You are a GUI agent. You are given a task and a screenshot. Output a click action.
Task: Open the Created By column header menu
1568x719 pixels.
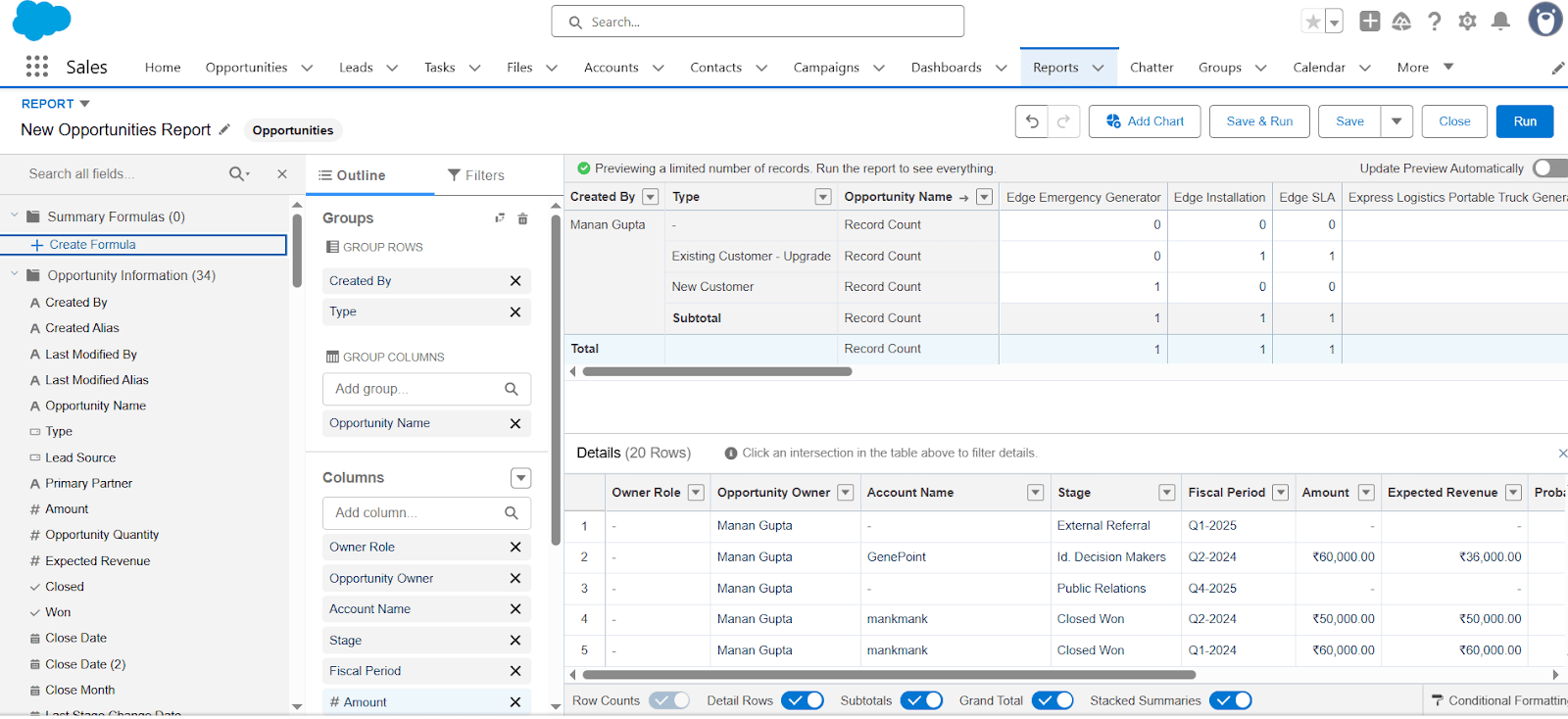[650, 197]
